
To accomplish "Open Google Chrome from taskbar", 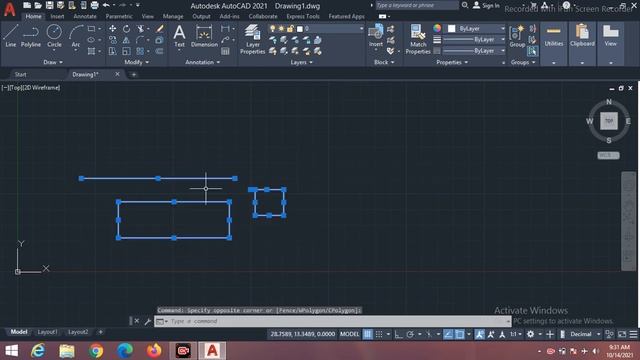I will coord(96,351).
